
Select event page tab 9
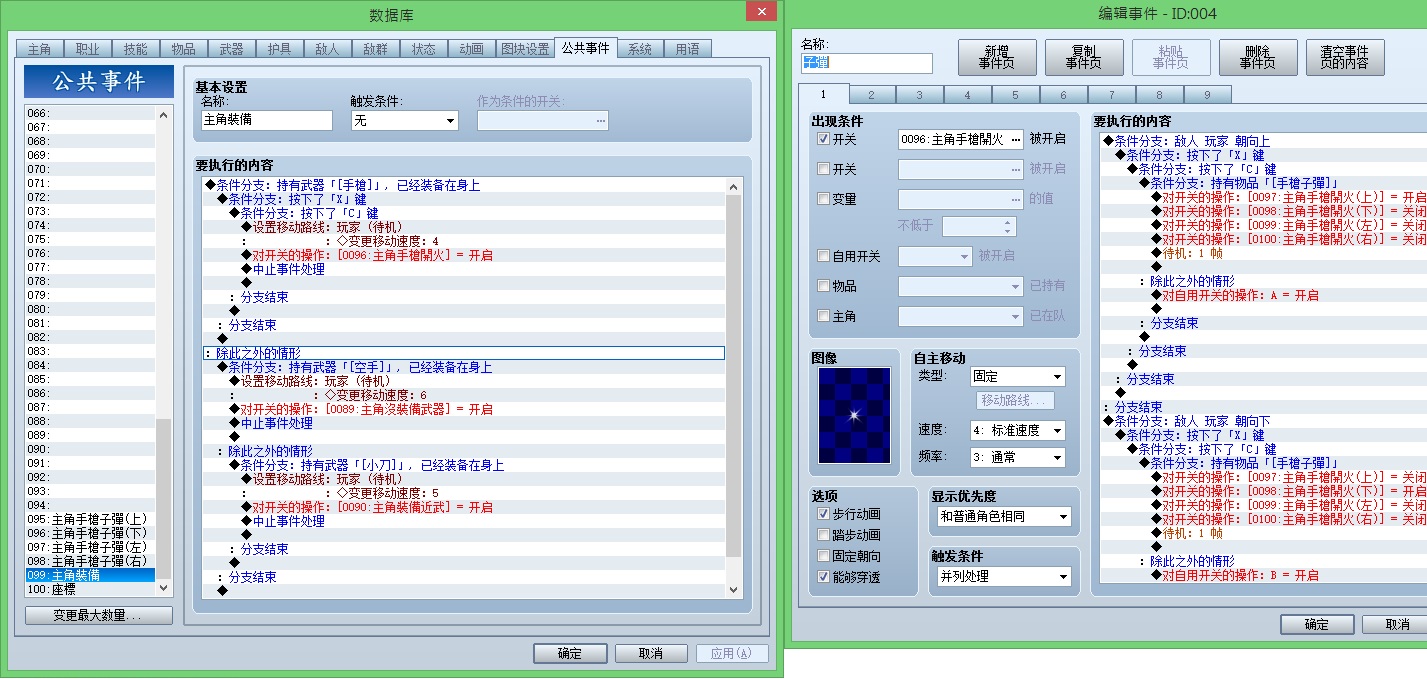pyautogui.click(x=1208, y=95)
